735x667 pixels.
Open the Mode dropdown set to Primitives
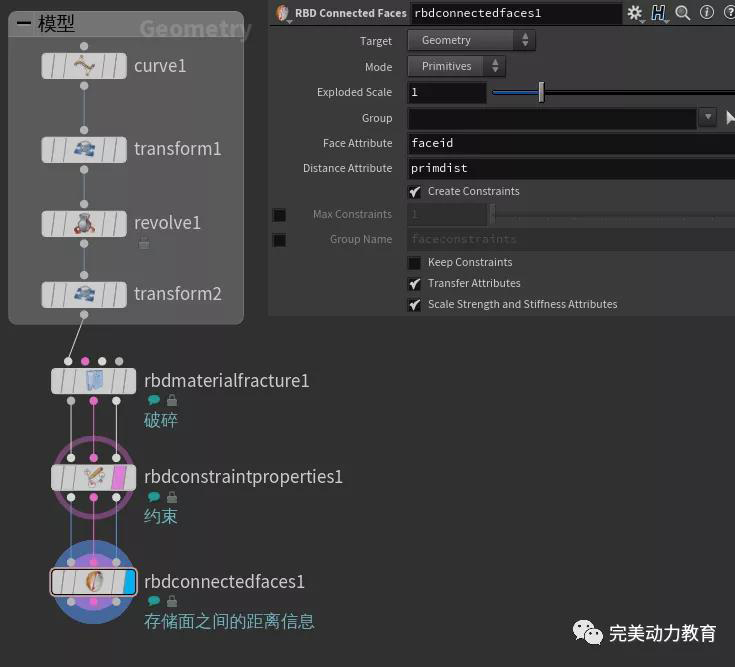click(456, 67)
